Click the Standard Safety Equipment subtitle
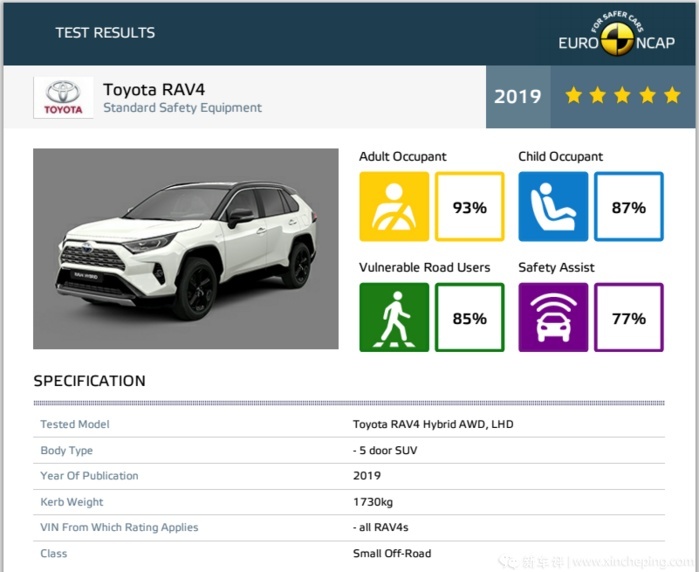This screenshot has height=572, width=699. (x=182, y=108)
